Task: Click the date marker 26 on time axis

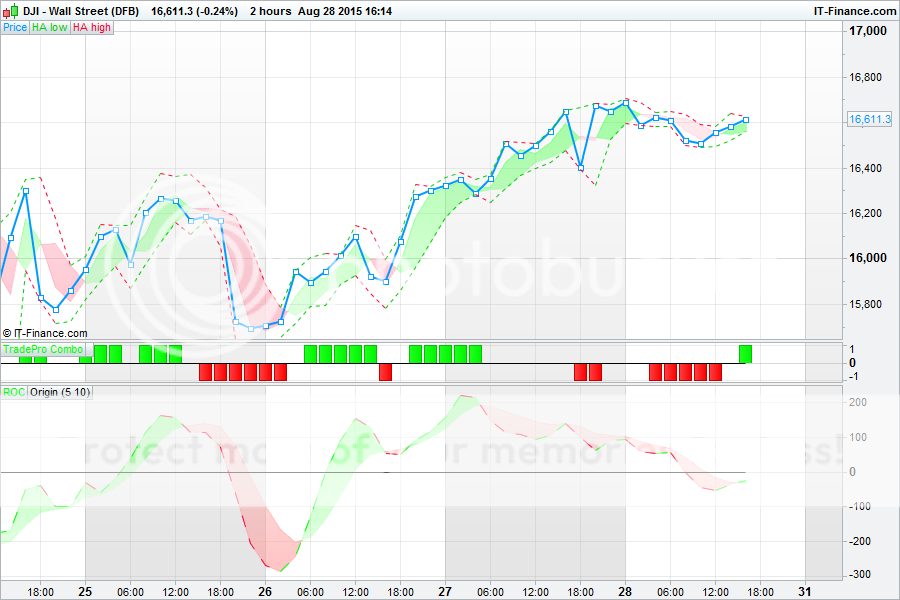Action: tap(265, 590)
